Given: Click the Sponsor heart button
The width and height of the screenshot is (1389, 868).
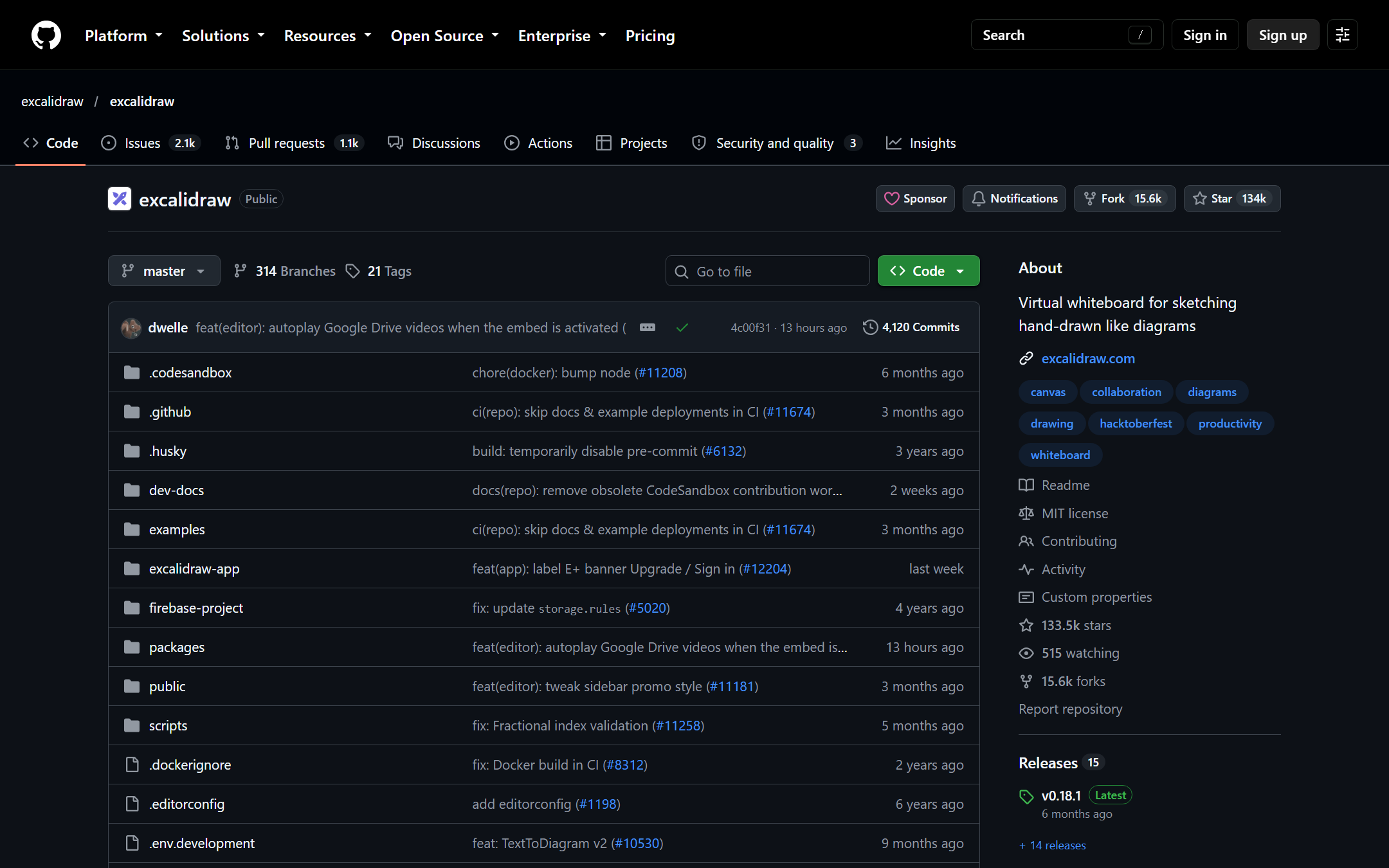Looking at the screenshot, I should (x=915, y=199).
